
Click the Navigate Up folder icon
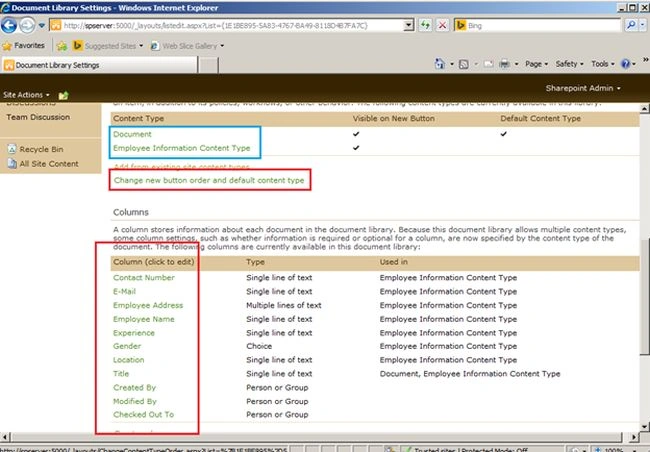63,96
